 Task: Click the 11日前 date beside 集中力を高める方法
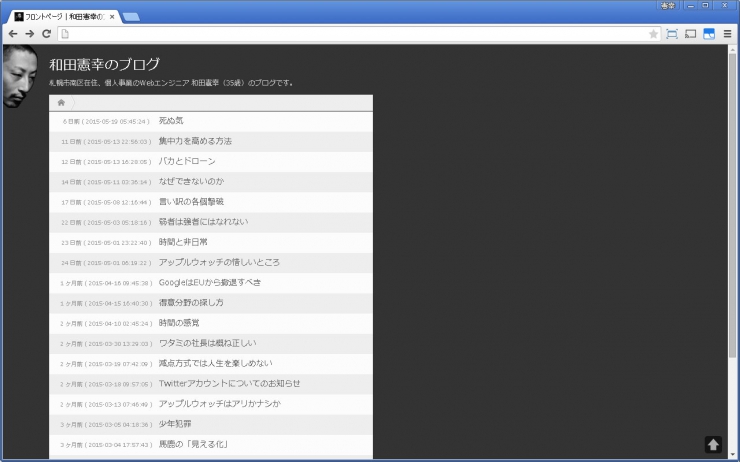pos(106,142)
